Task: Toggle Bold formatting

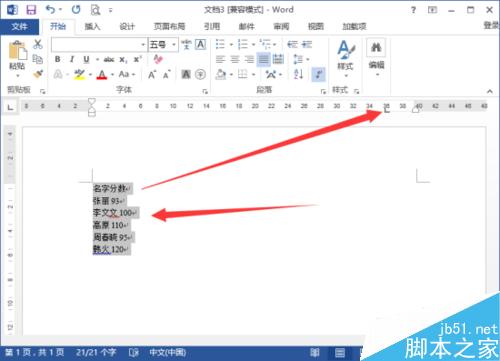Action: pos(58,59)
